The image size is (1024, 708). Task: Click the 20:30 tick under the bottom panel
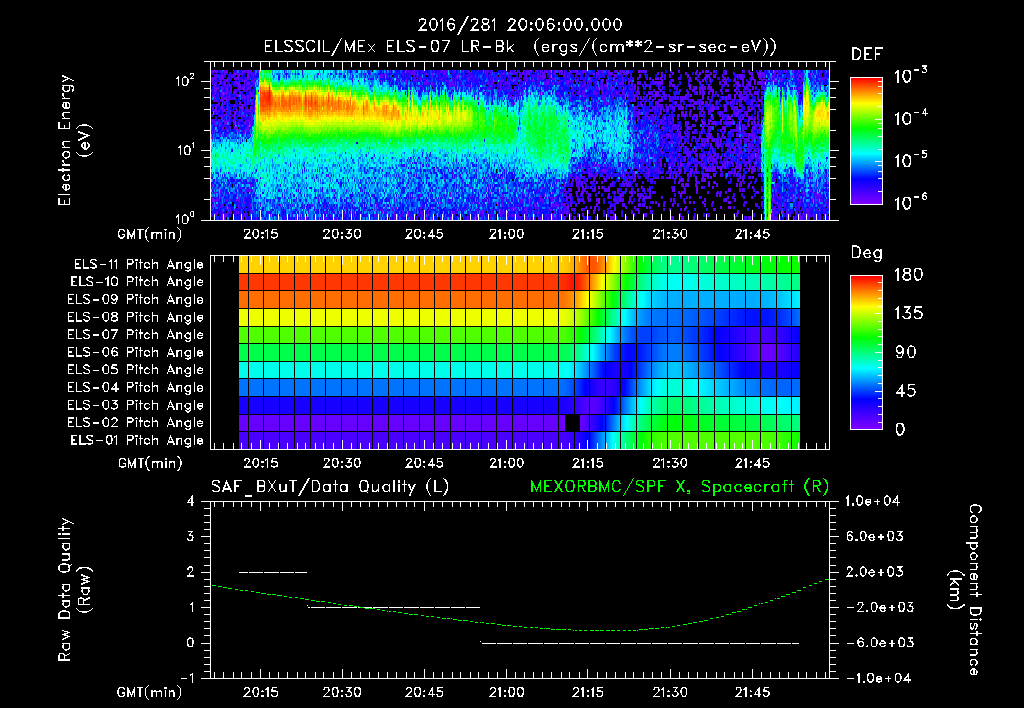342,692
